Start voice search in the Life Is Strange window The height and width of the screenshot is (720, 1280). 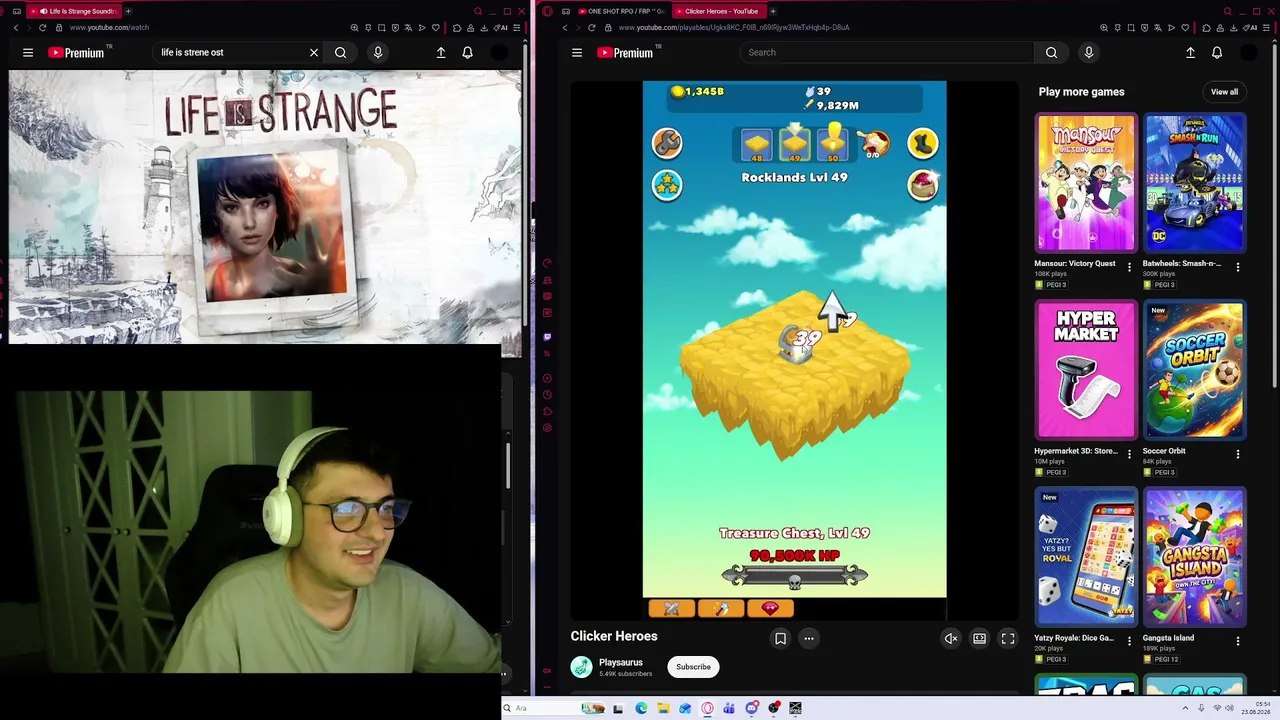point(378,52)
